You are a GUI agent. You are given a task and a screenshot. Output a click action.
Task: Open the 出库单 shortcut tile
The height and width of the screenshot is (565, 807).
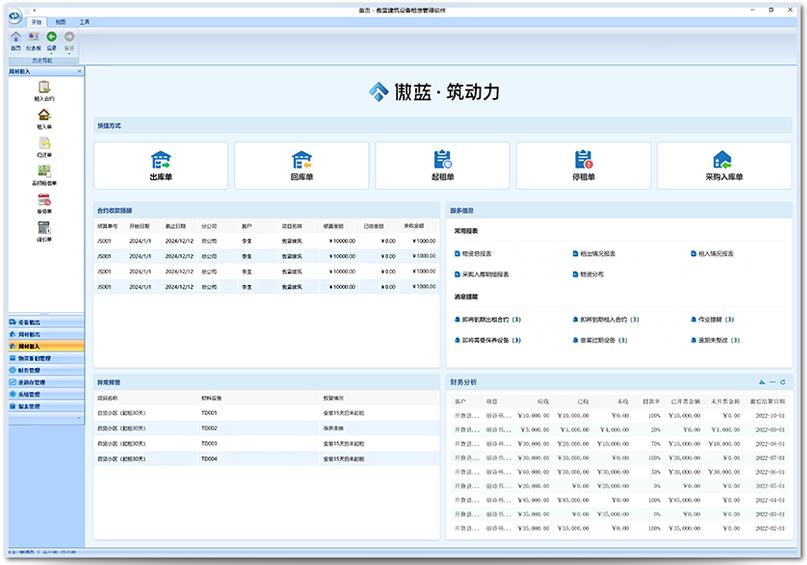point(160,165)
